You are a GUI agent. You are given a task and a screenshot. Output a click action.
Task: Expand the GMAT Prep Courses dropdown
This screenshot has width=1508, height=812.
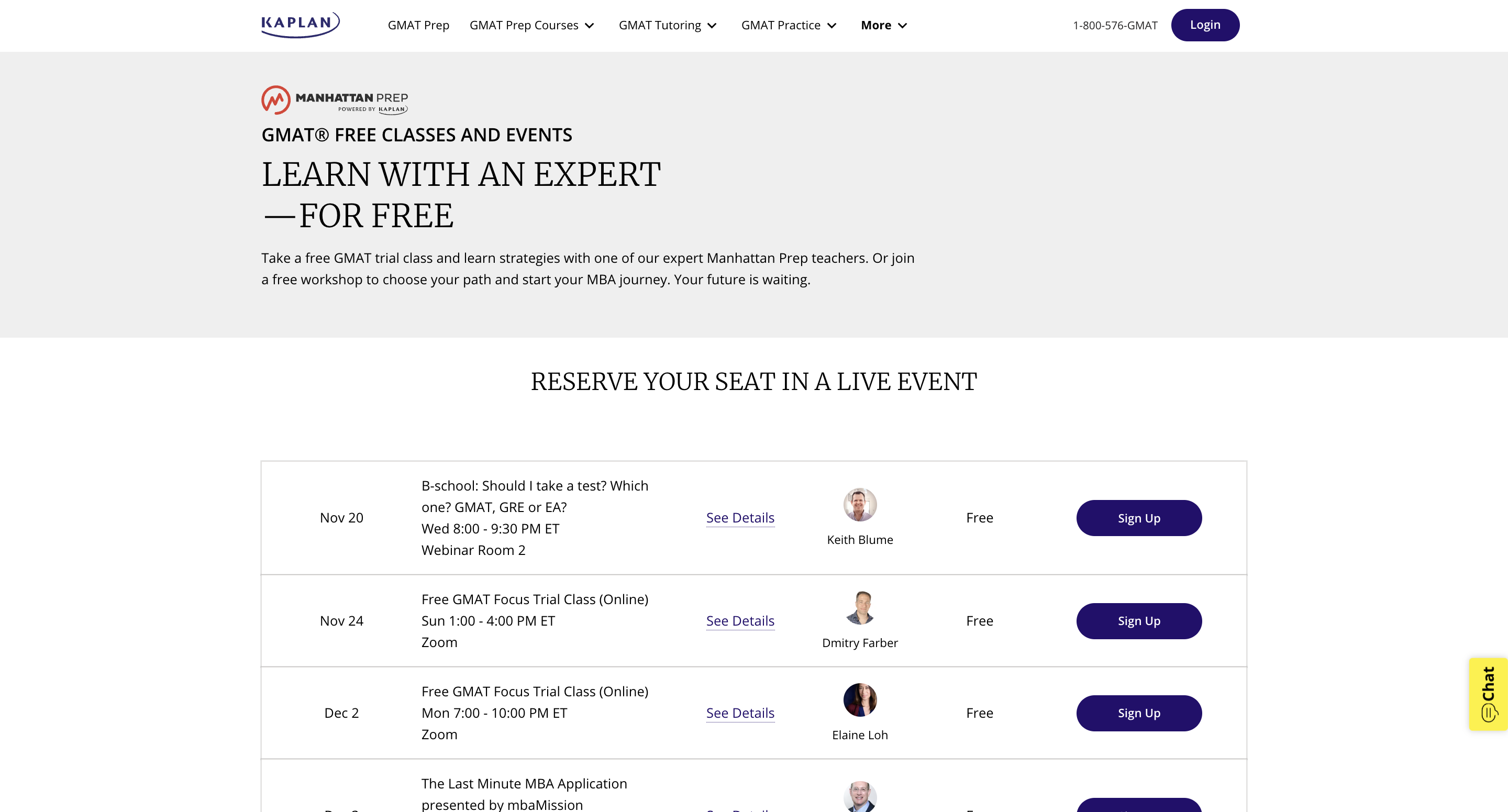coord(531,25)
